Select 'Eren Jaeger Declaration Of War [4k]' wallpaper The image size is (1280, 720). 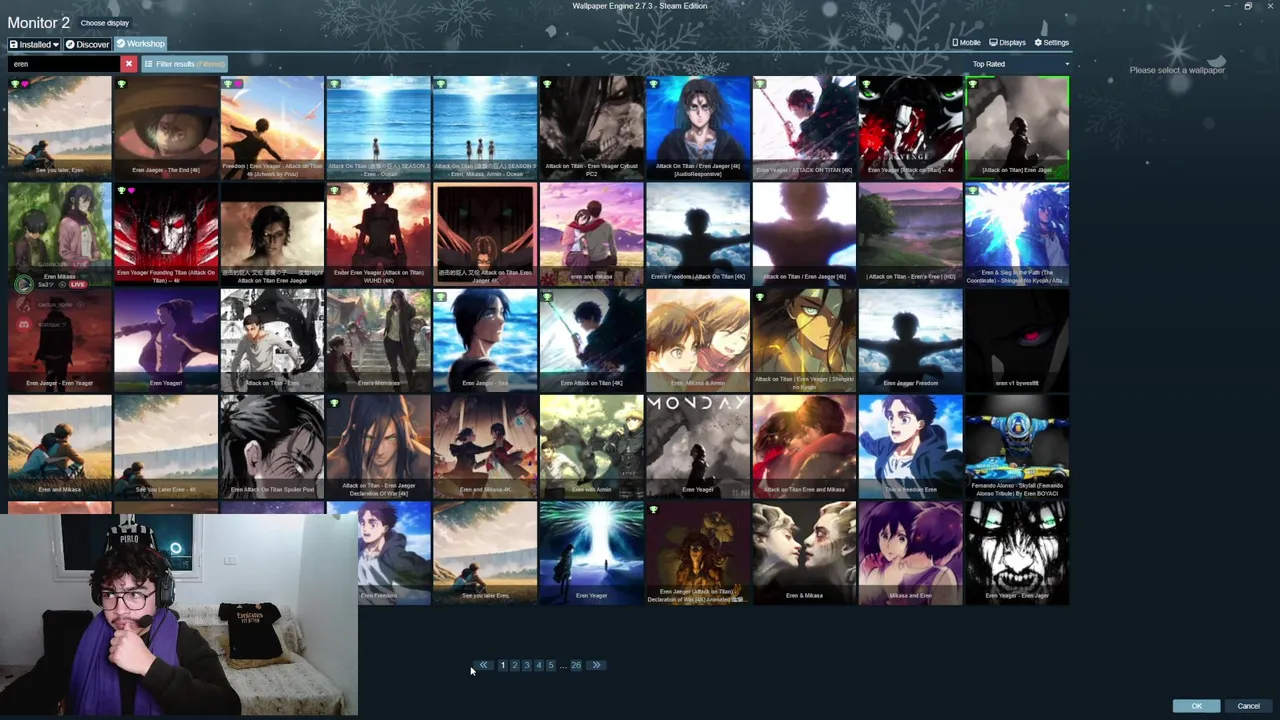[x=378, y=447]
